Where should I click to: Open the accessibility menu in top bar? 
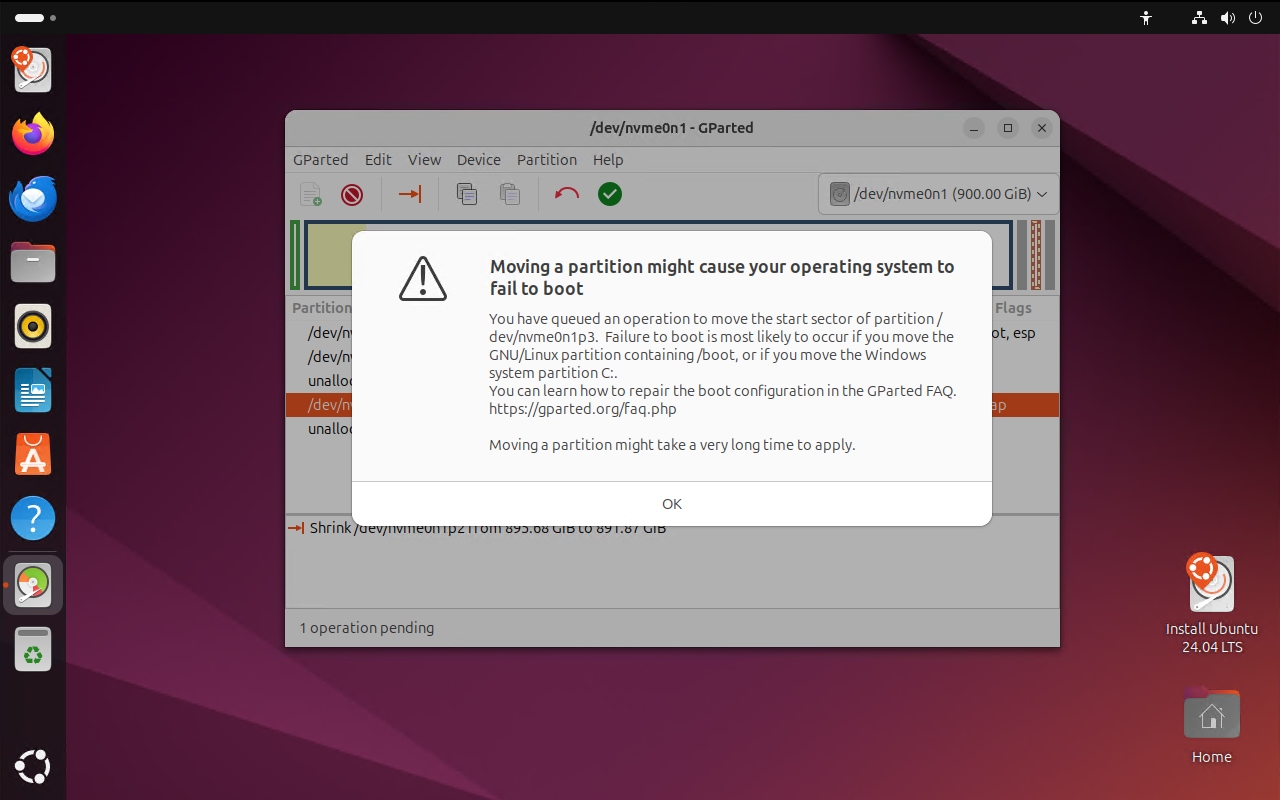click(x=1146, y=17)
